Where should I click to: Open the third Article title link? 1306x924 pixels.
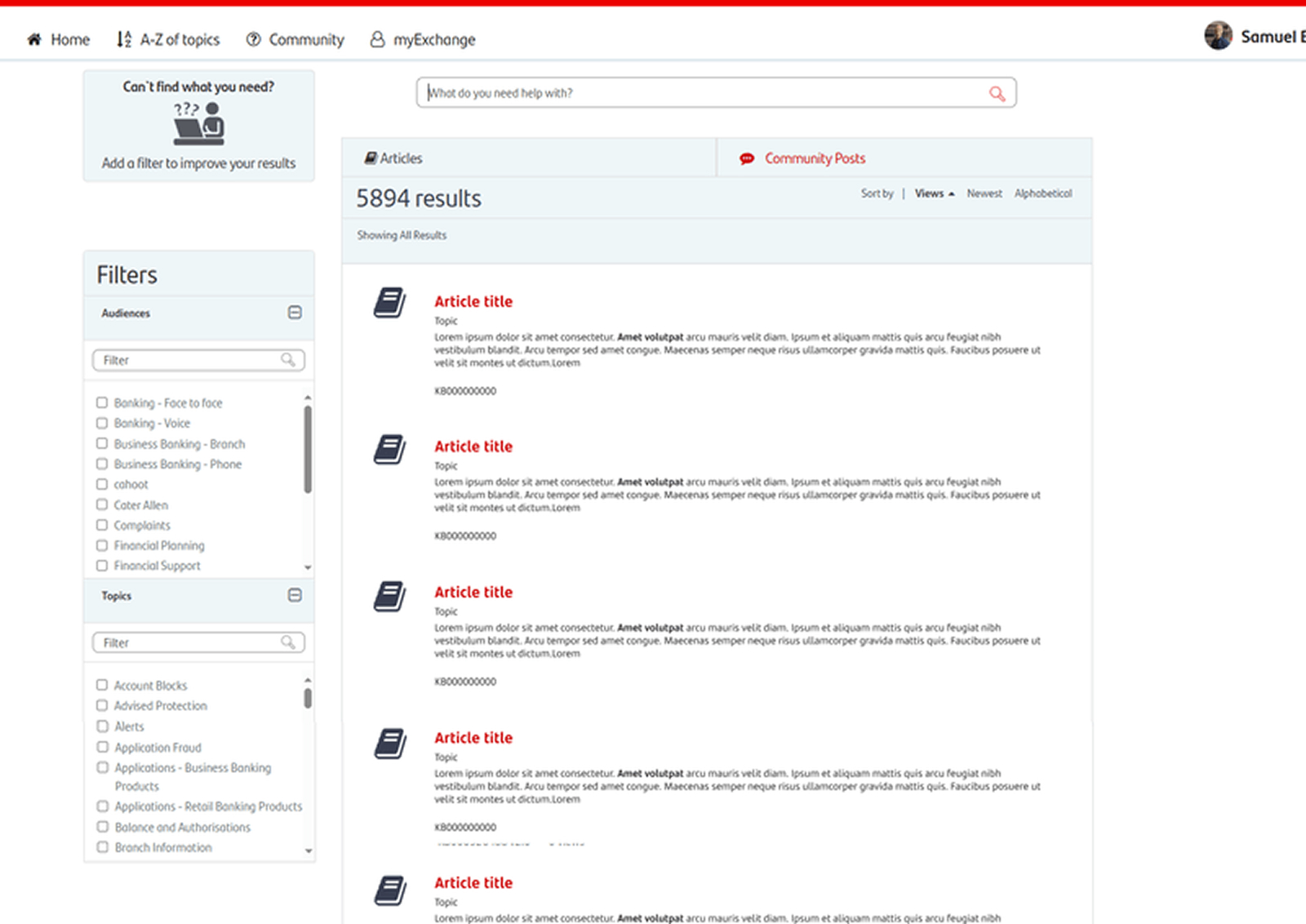point(473,592)
